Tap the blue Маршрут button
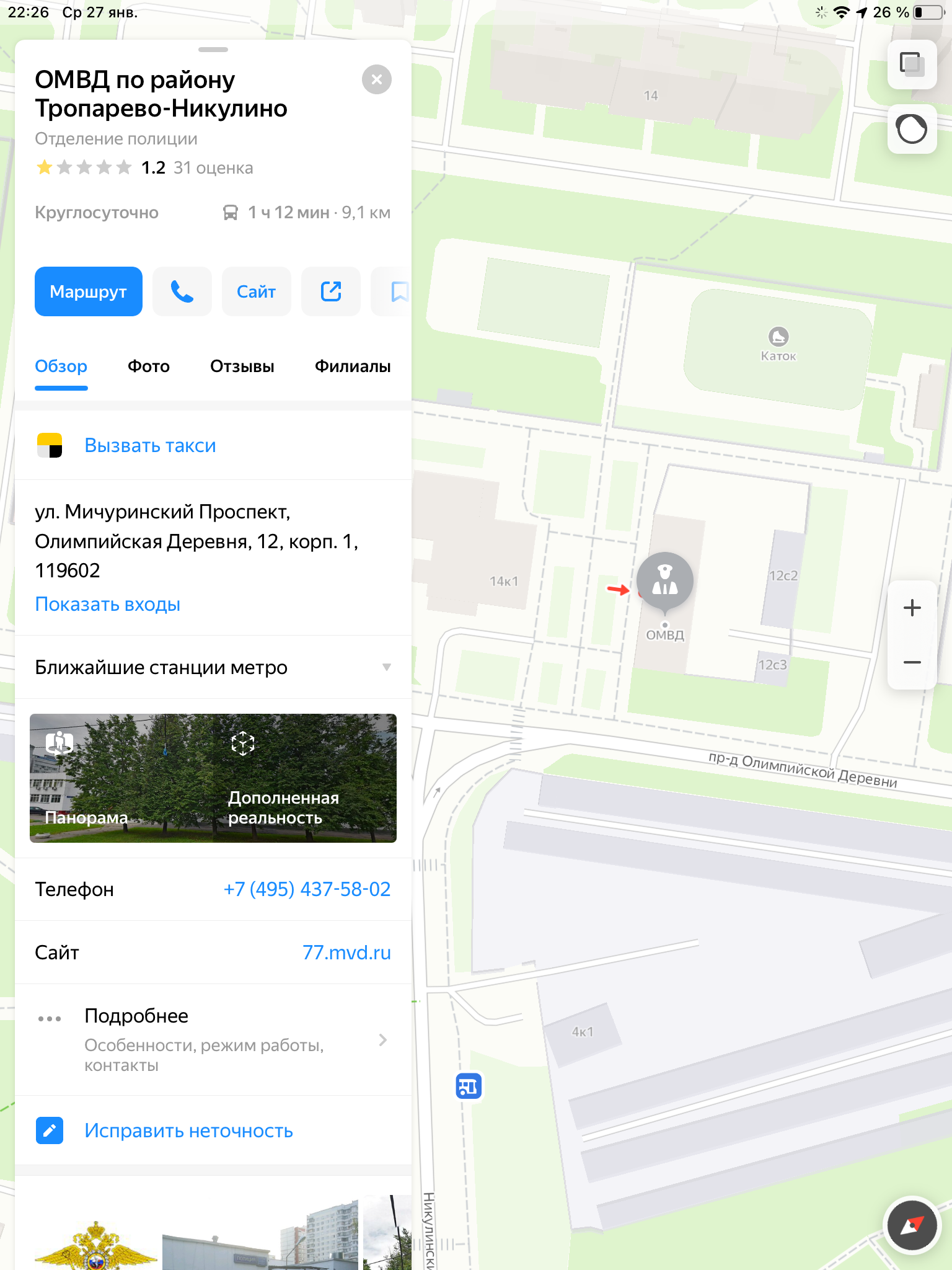The width and height of the screenshot is (952, 1270). coord(89,291)
